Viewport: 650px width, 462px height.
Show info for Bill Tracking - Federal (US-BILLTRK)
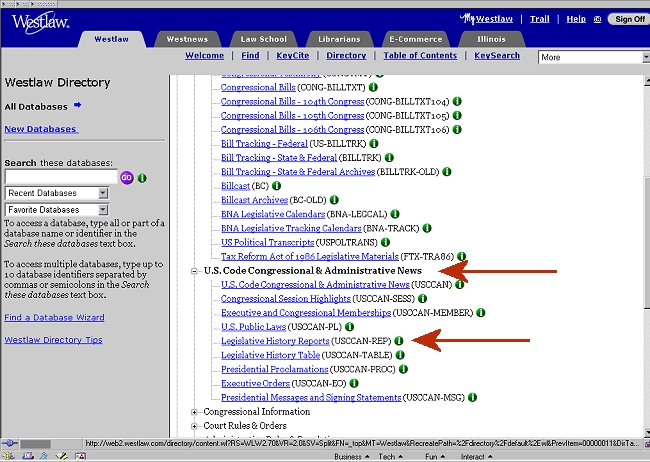(x=374, y=143)
